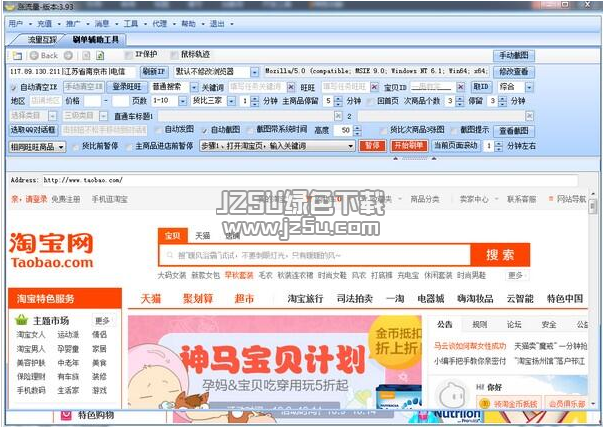Click the orange 搜索 button on Taobao

click(500, 255)
